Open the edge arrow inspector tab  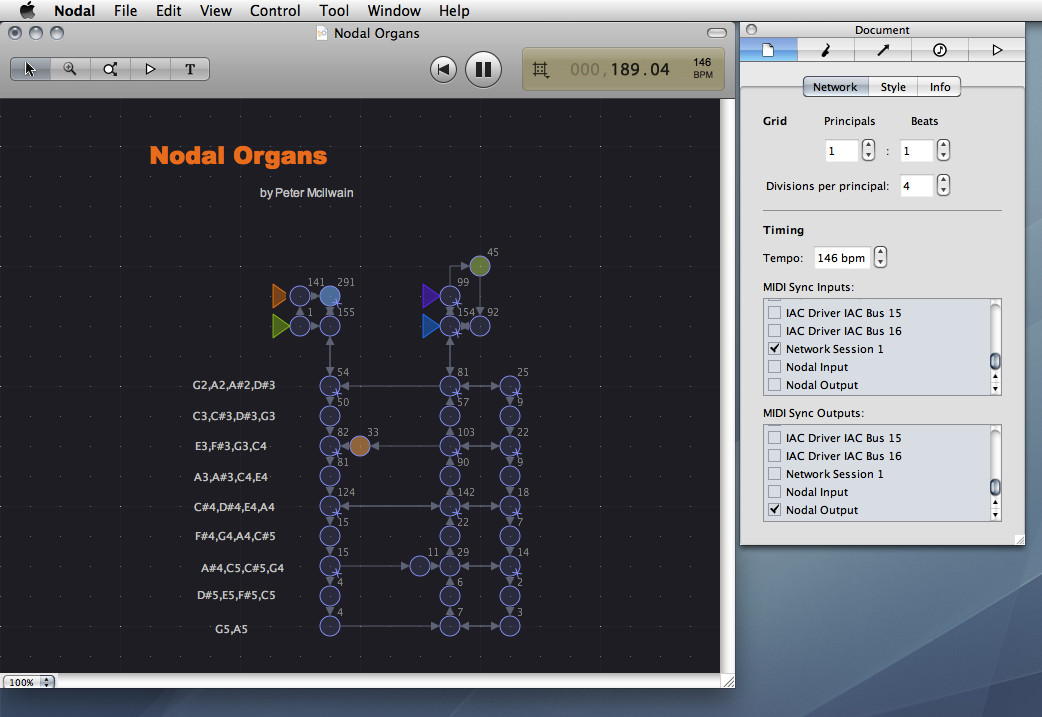[x=883, y=50]
